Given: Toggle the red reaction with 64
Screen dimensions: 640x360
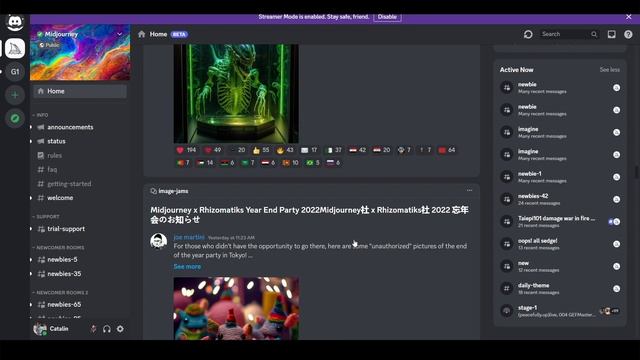Looking at the screenshot, I should 447,150.
